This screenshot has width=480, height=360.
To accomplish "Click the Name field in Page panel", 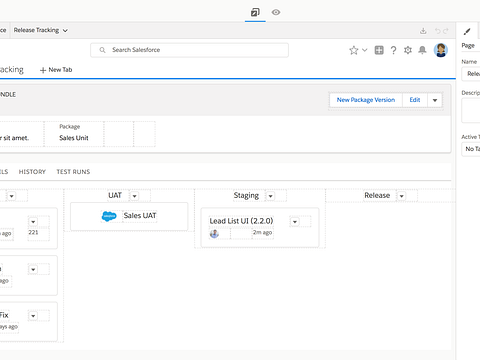I will click(x=471, y=74).
